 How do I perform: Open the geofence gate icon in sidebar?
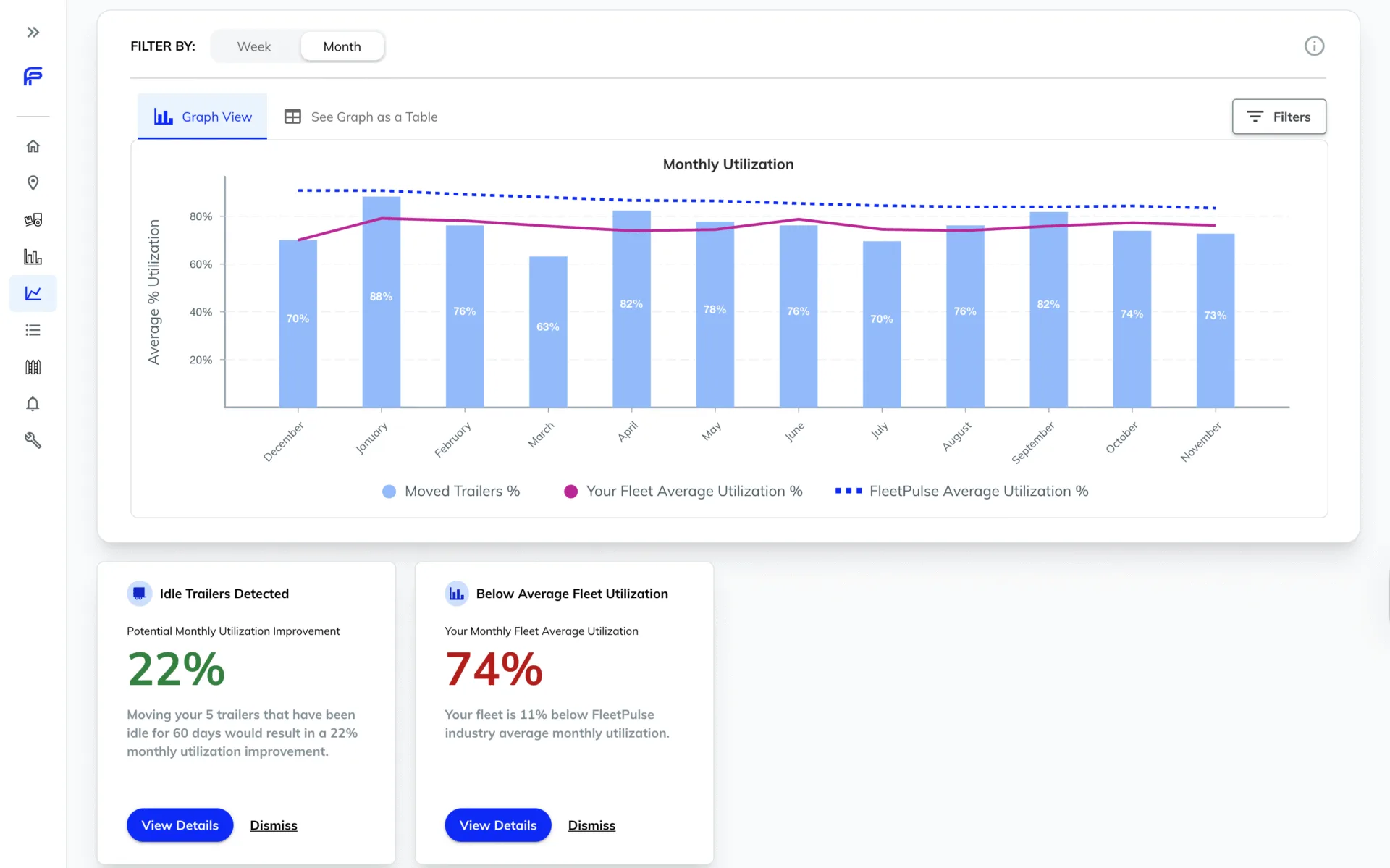point(33,367)
